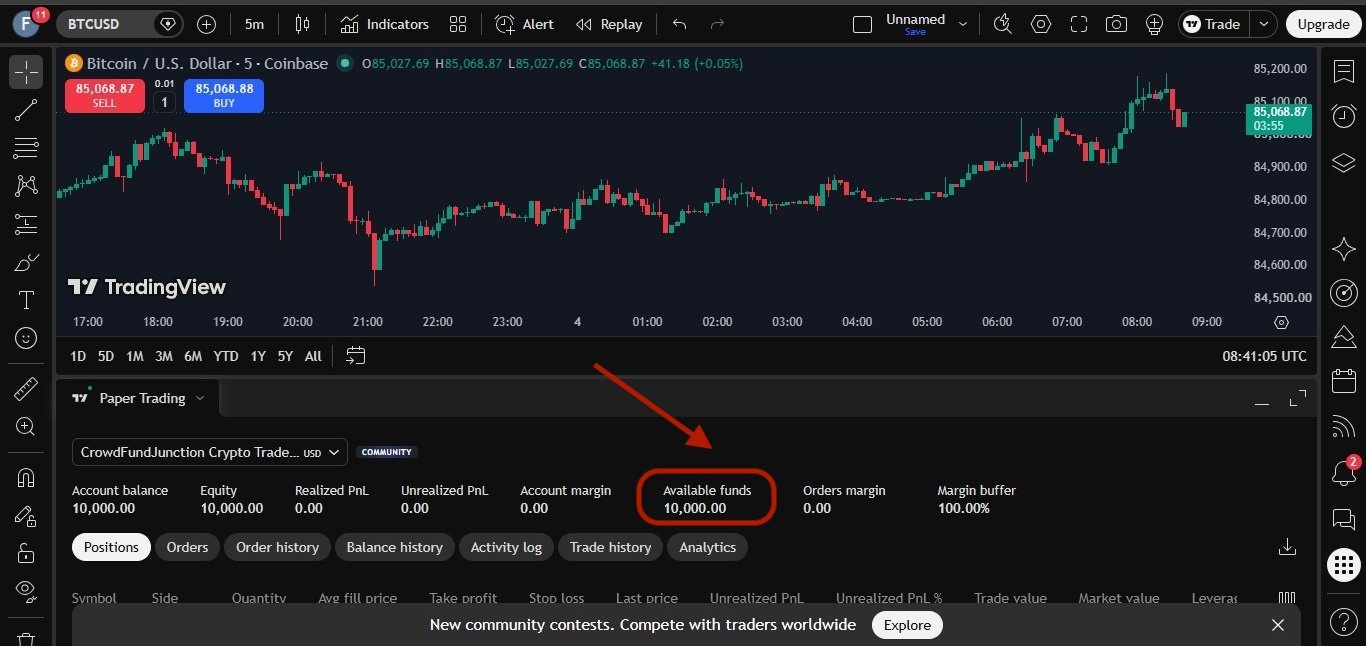Click the red SELL 85,068.87 button
1366x646 pixels.
[x=105, y=96]
